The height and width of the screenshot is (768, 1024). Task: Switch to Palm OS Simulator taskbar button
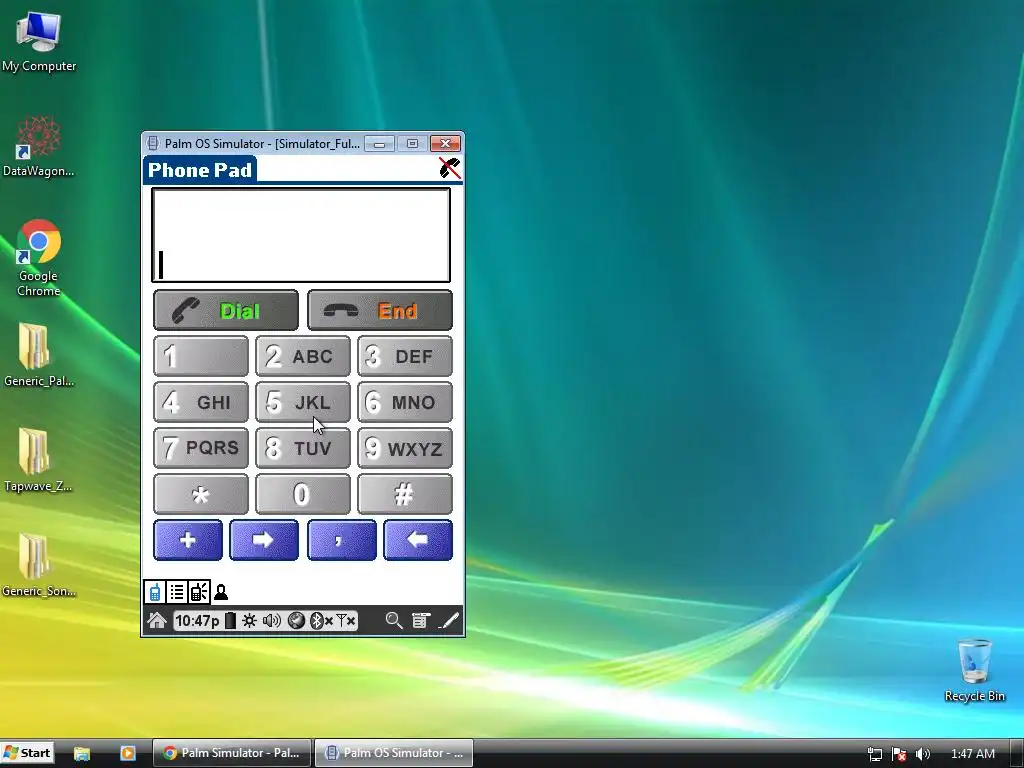(x=394, y=753)
